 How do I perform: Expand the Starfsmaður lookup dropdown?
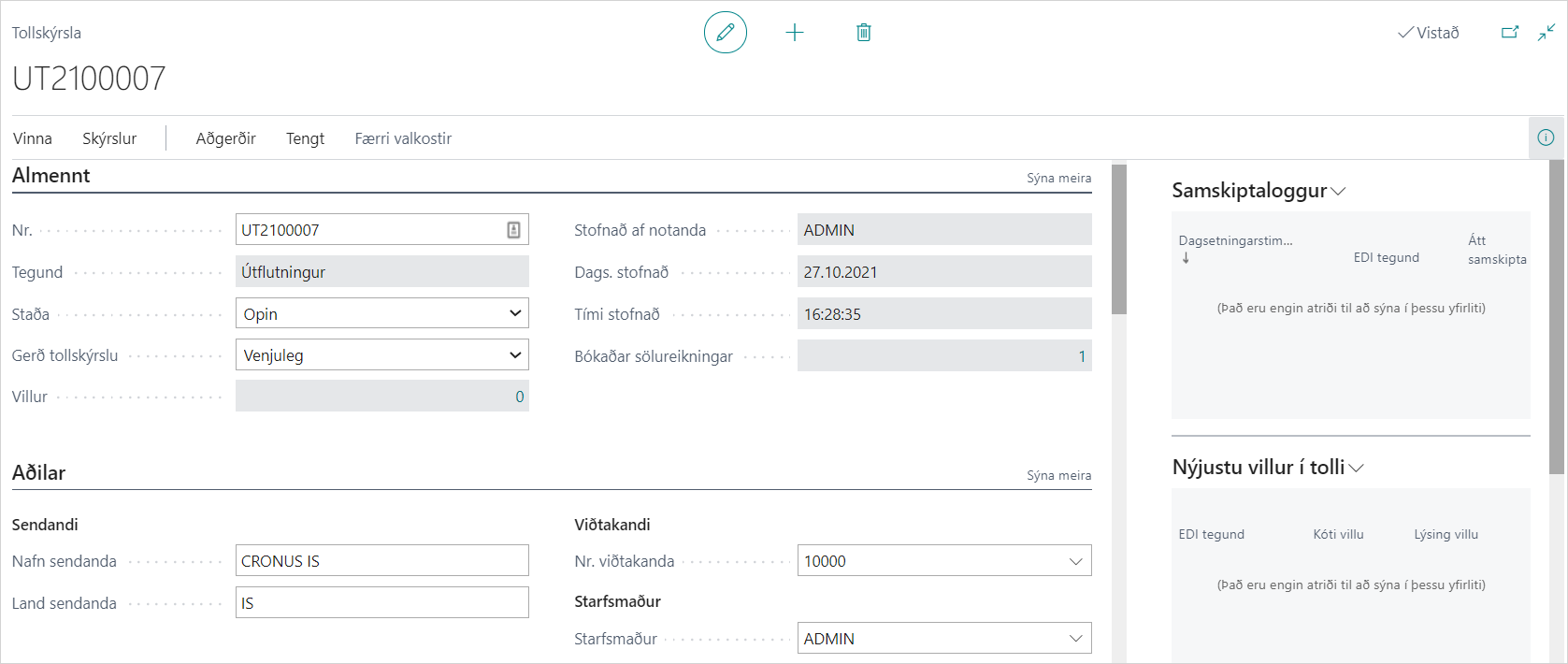click(x=1075, y=639)
